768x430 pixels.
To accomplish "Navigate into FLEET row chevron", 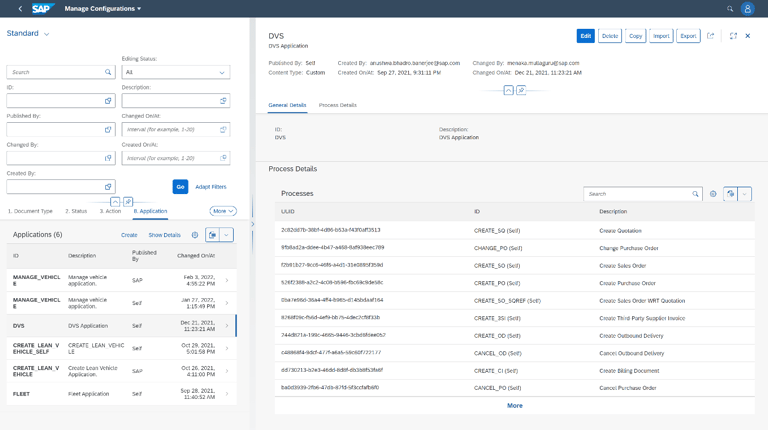I will pos(227,394).
